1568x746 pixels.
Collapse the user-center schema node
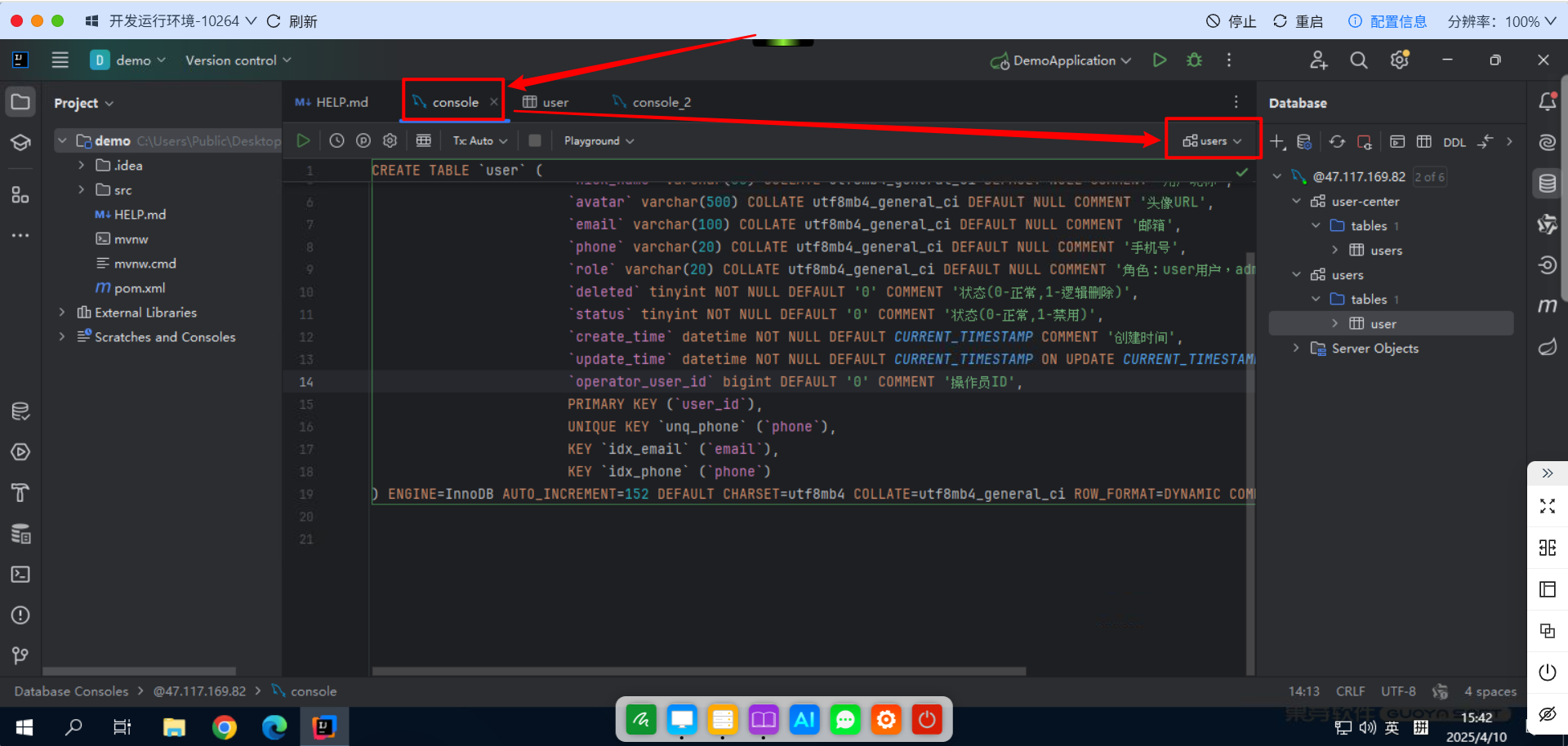[x=1296, y=201]
